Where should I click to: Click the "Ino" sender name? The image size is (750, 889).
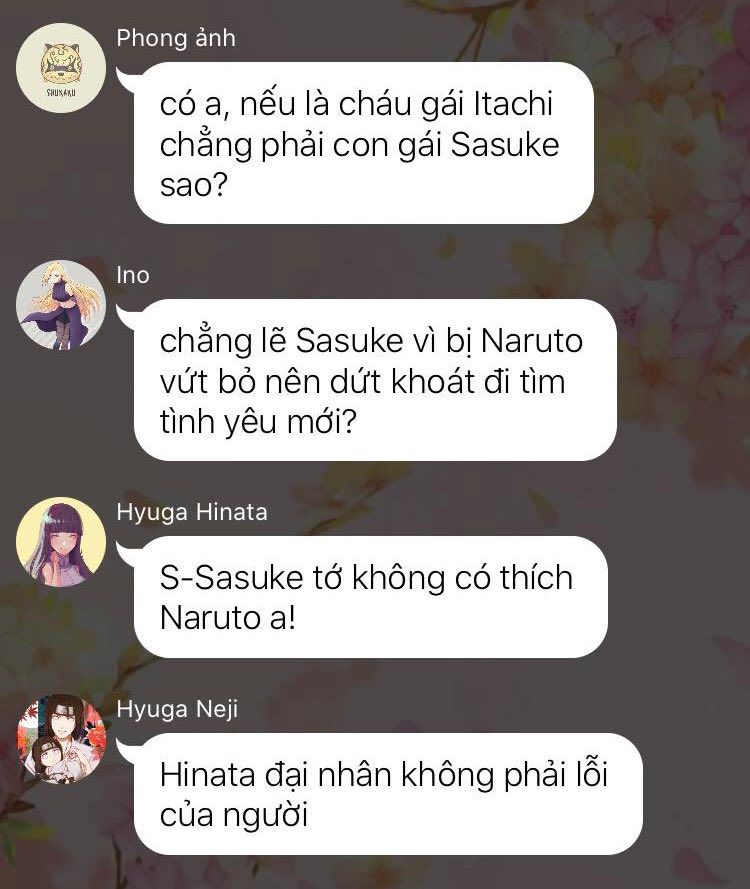(x=133, y=275)
